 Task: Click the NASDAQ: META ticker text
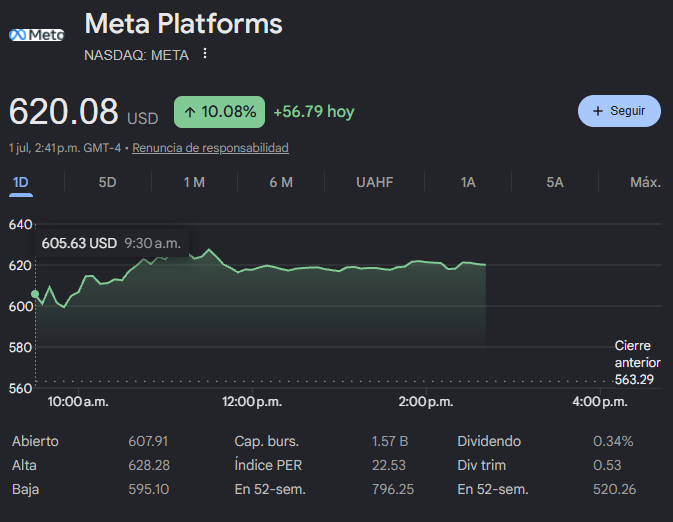(x=136, y=55)
